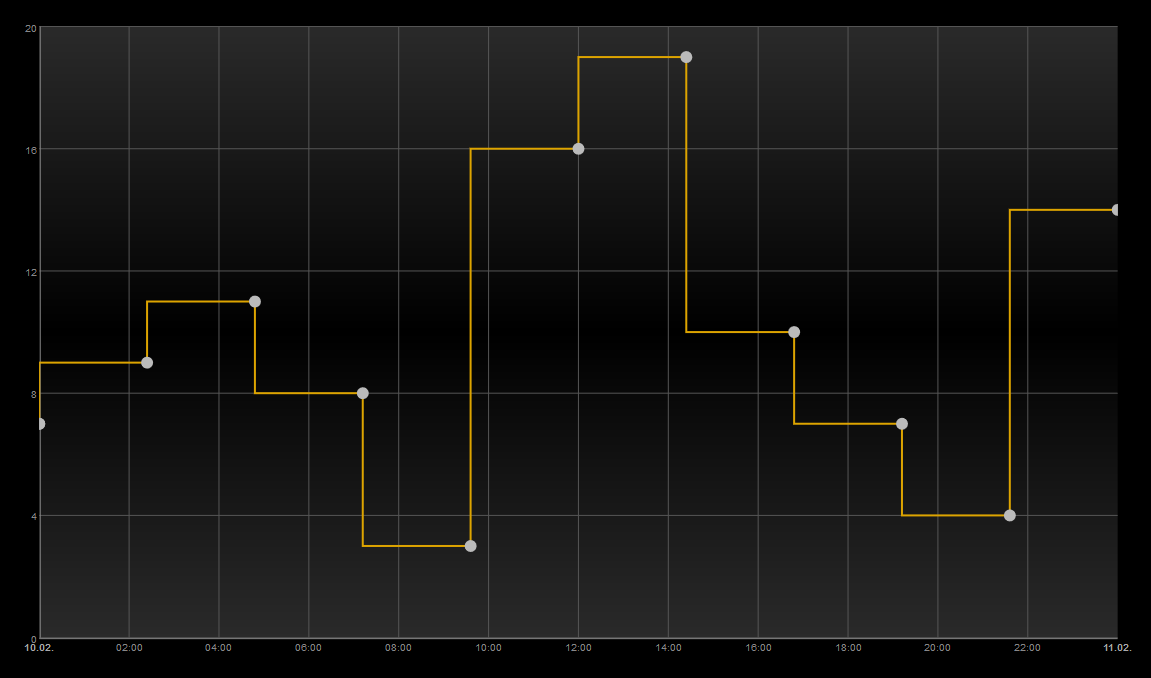Image resolution: width=1151 pixels, height=678 pixels.
Task: Click the y-axis label '8'
Action: click(33, 394)
